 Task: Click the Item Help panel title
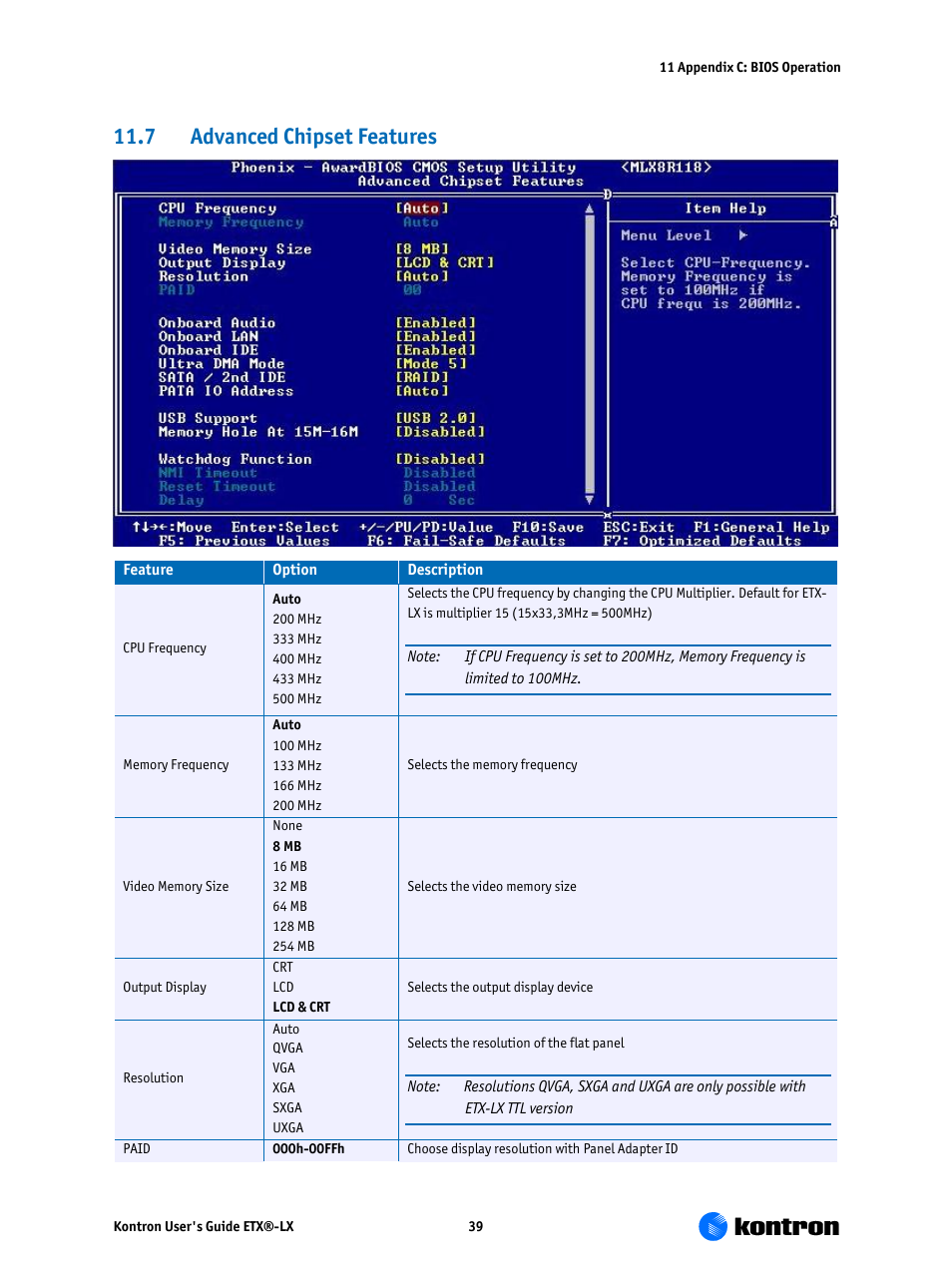point(725,209)
